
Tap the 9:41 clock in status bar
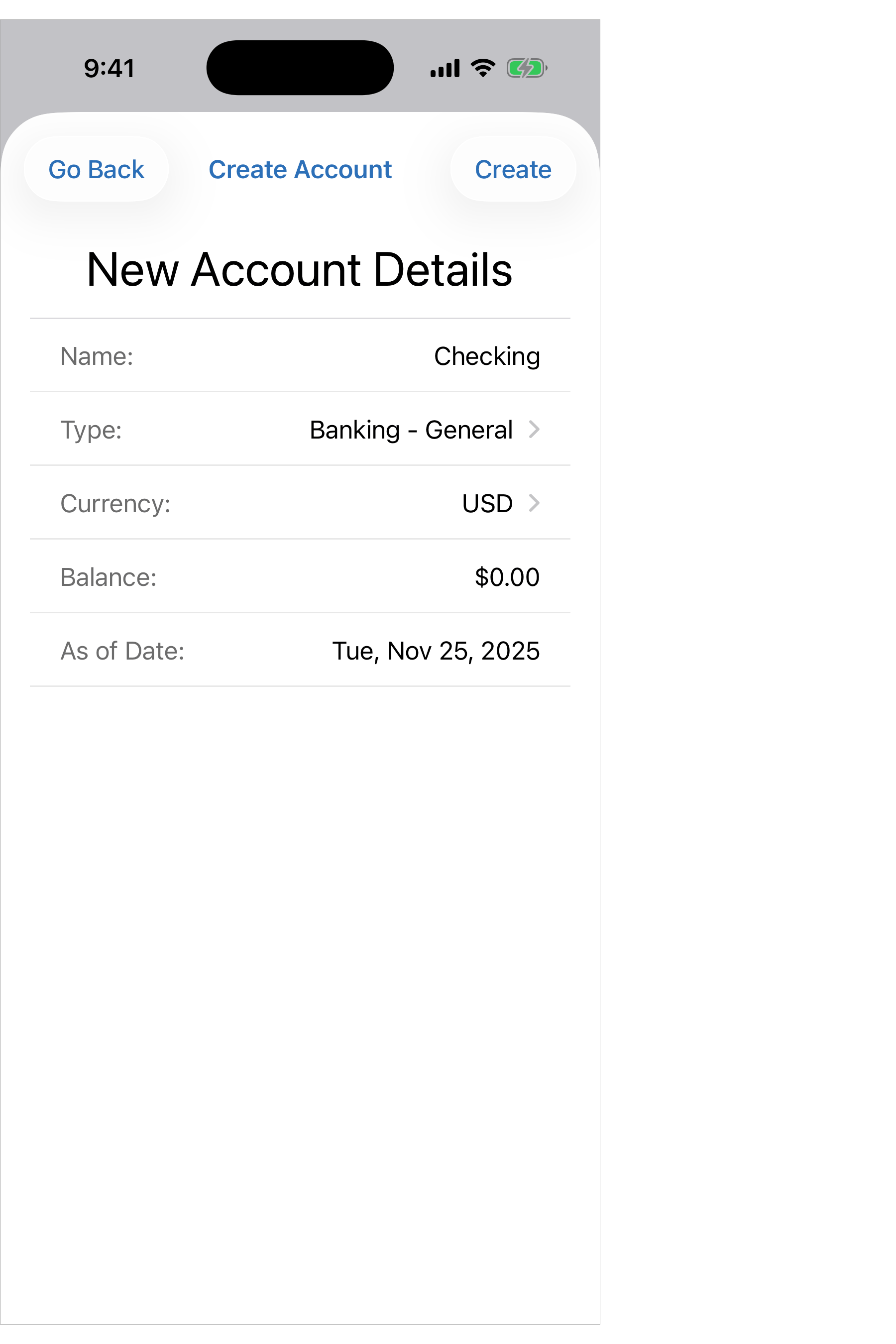point(109,69)
